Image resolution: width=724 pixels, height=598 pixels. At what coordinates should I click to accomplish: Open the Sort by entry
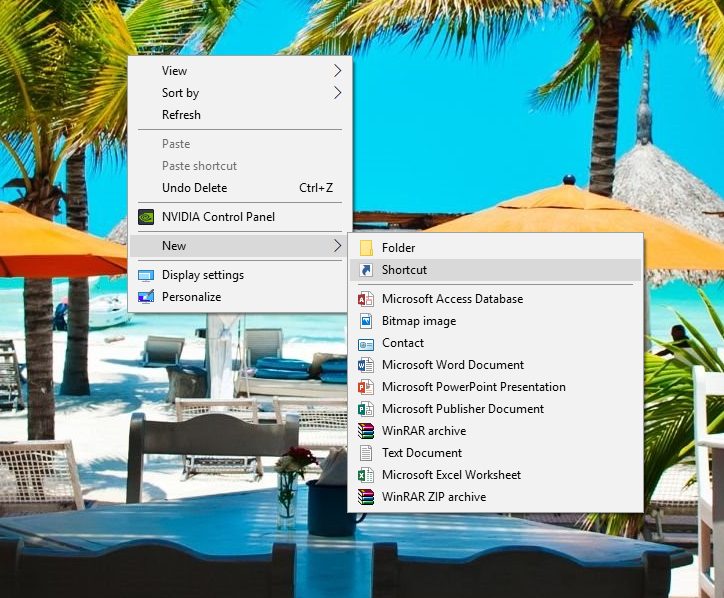pos(240,93)
